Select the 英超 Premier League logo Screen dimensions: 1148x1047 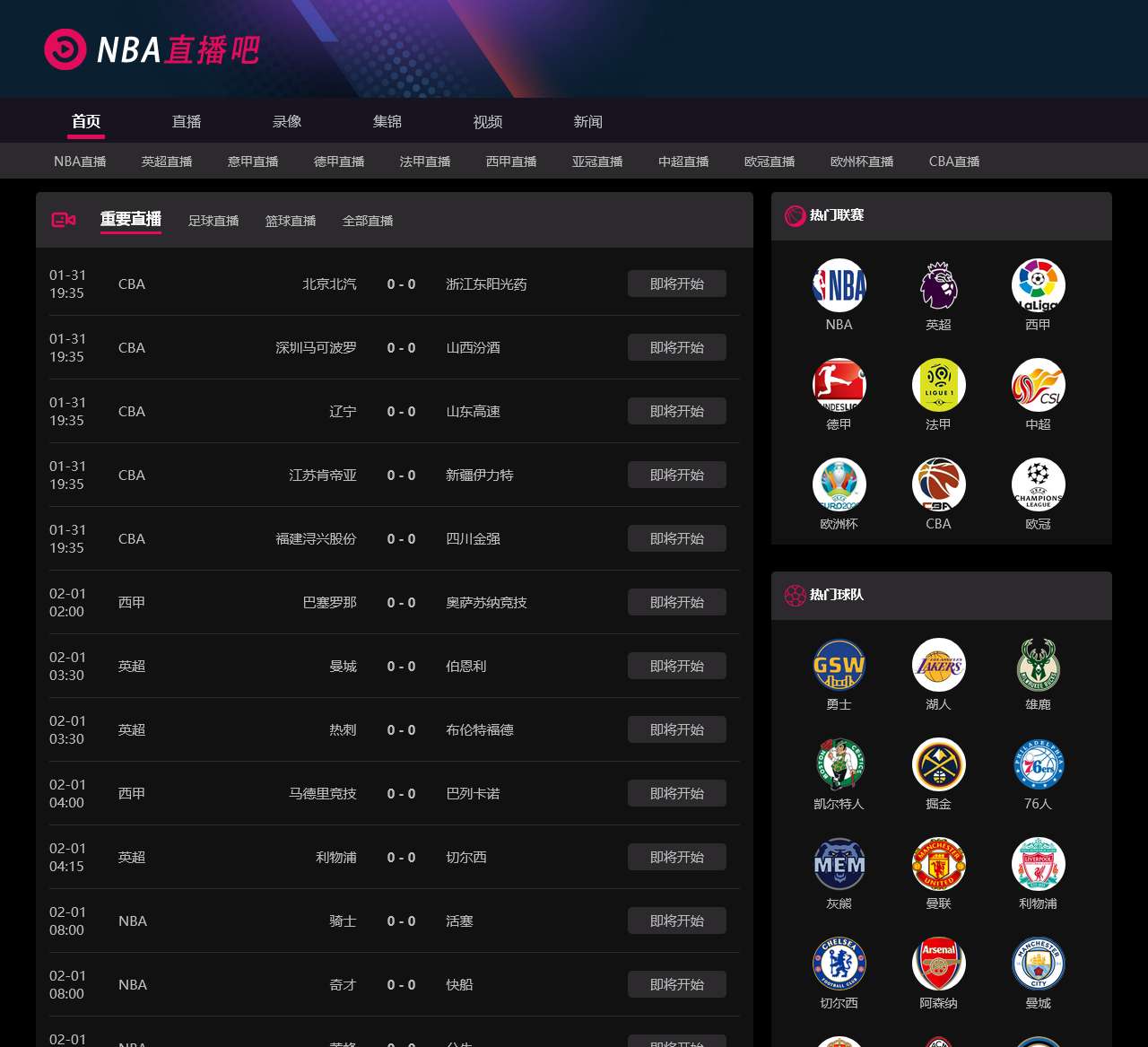pos(938,284)
